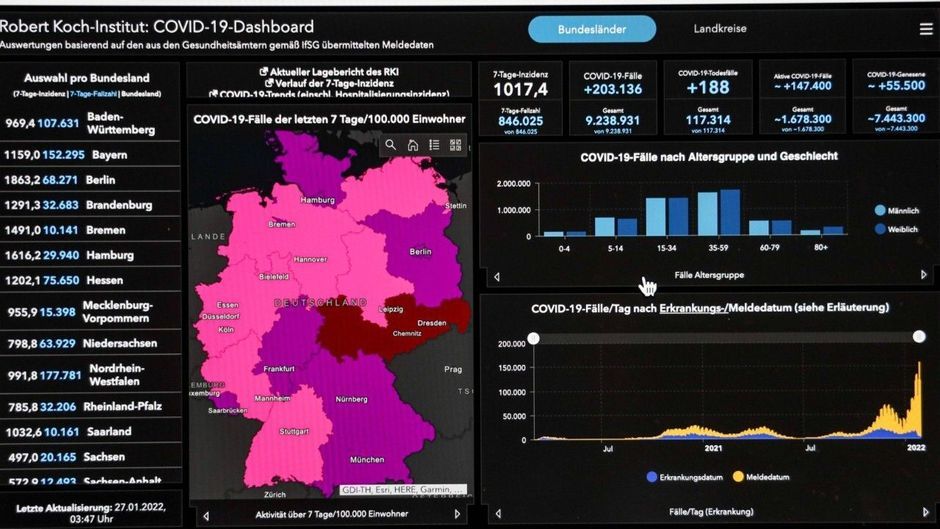Open Aktueller Lagebericht des RKI link
940x529 pixels.
click(x=334, y=71)
